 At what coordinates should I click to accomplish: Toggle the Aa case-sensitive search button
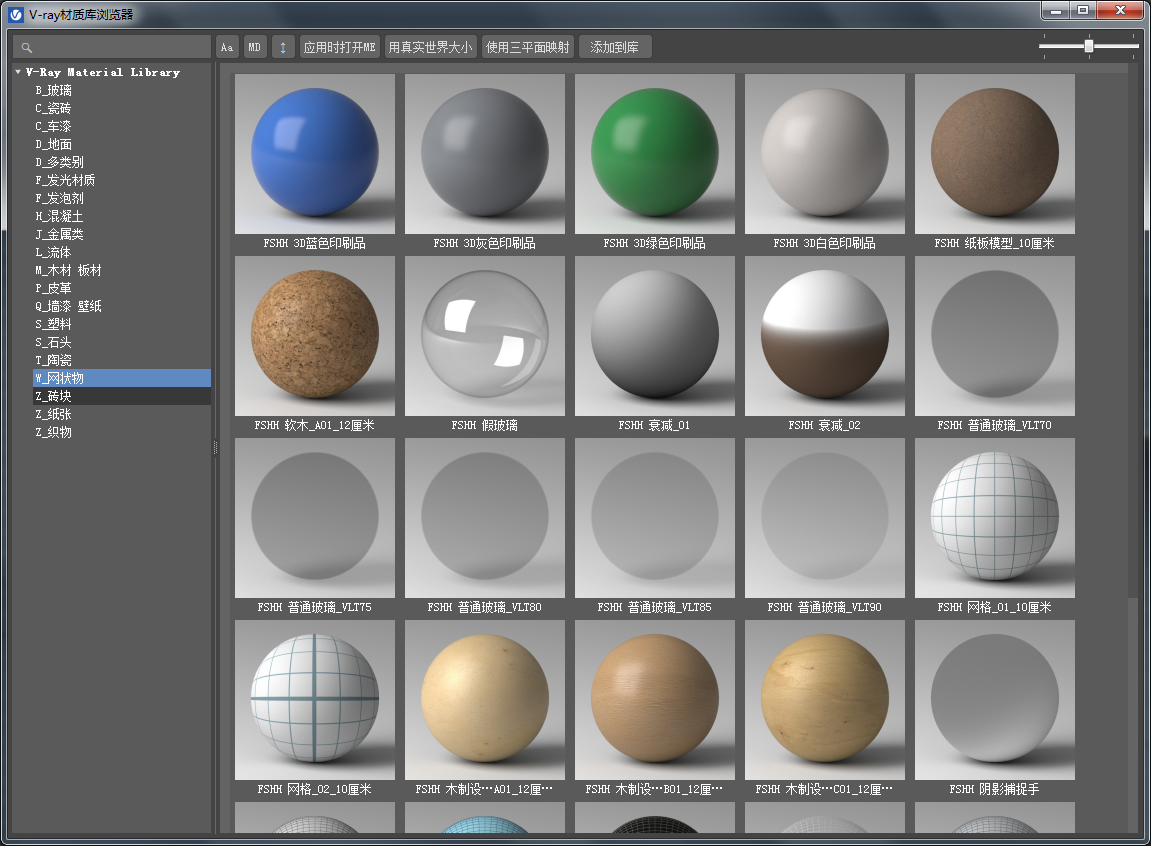coord(227,48)
